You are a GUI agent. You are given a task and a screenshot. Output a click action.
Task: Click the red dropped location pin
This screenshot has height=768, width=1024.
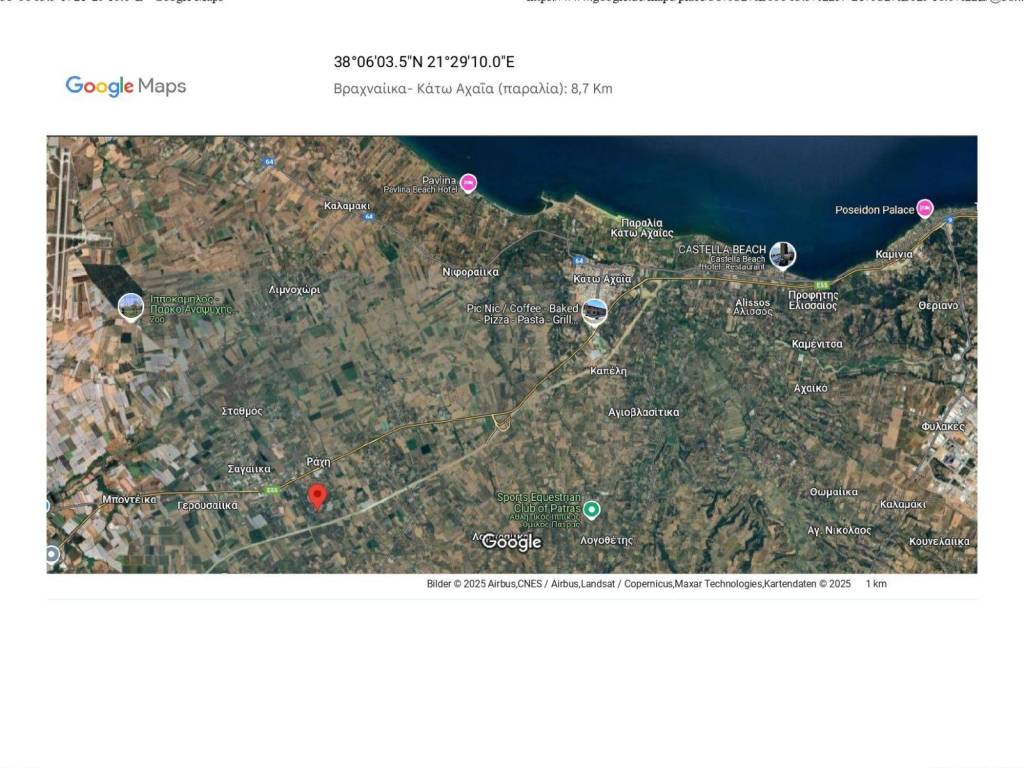[317, 496]
